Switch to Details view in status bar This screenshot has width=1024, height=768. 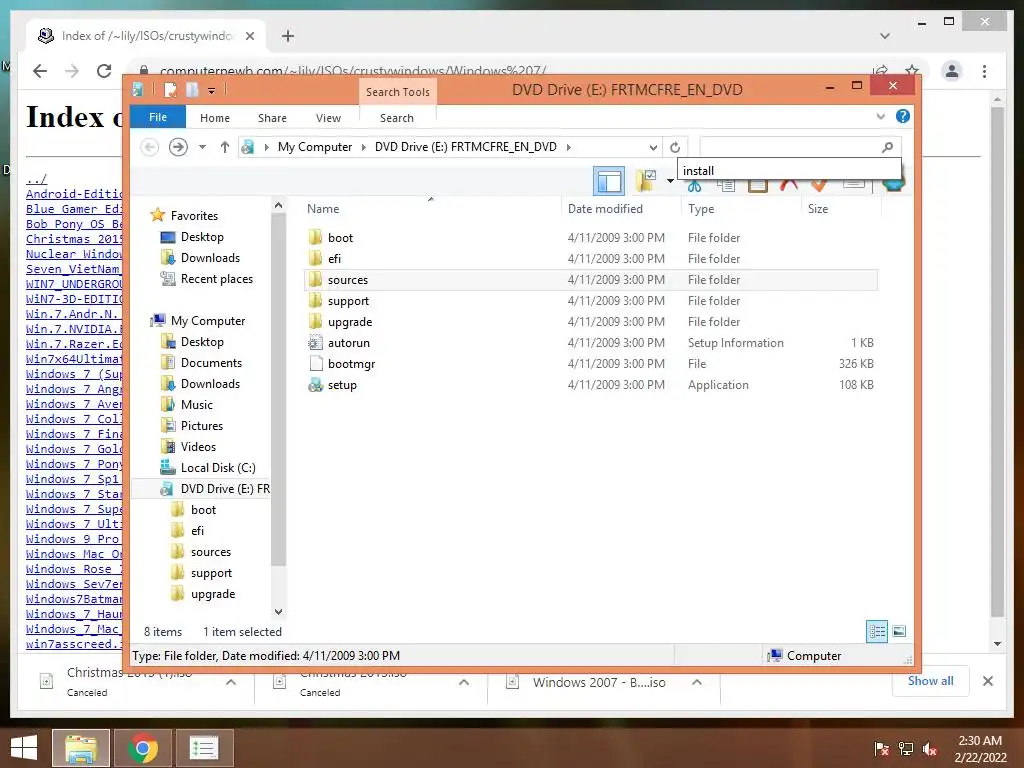[x=876, y=631]
